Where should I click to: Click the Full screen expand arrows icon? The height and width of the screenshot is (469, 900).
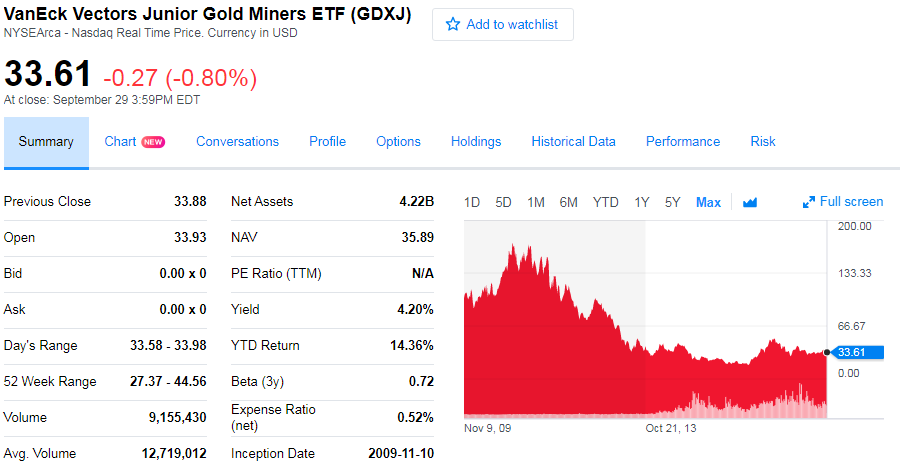coord(809,202)
